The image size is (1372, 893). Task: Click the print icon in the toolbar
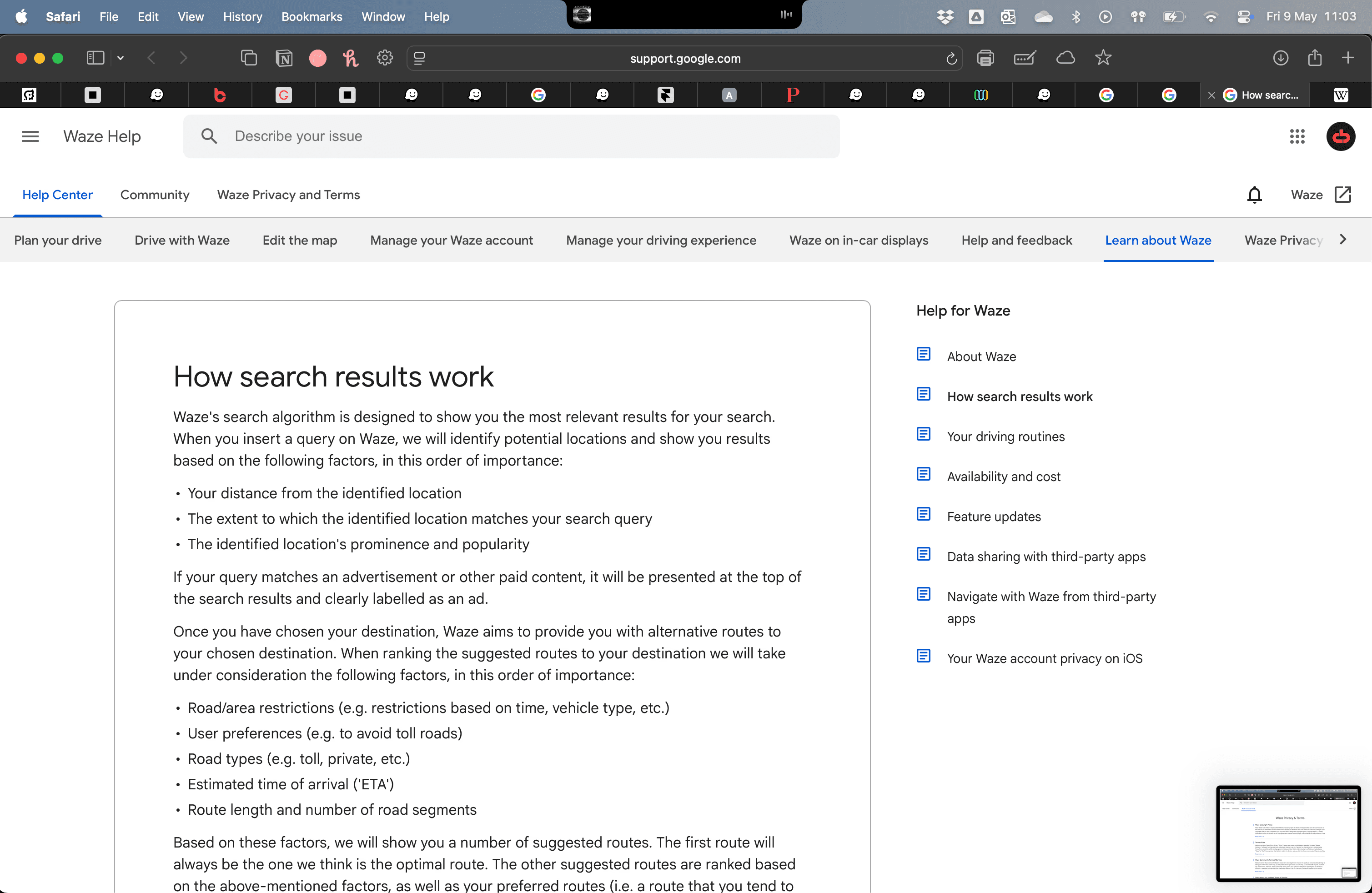pyautogui.click(x=985, y=58)
